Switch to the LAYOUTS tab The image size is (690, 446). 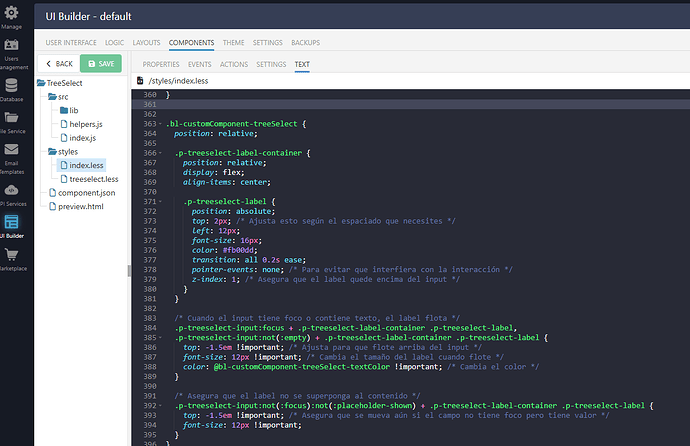pos(147,43)
